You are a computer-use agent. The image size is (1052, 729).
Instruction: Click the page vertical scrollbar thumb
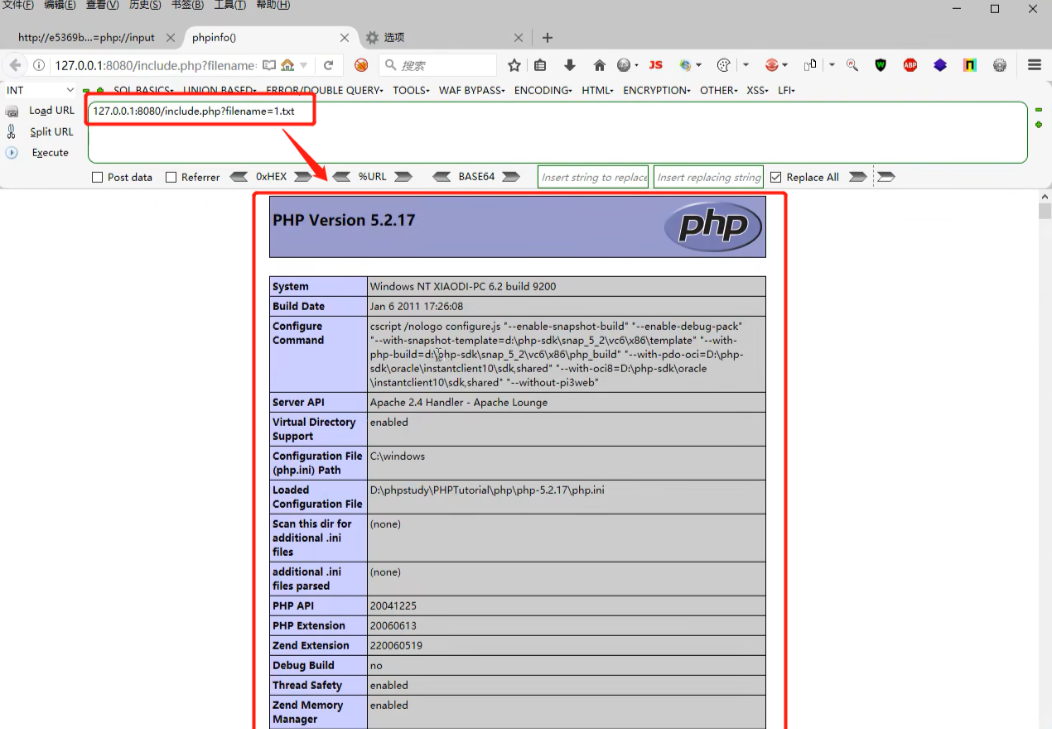(x=1045, y=211)
